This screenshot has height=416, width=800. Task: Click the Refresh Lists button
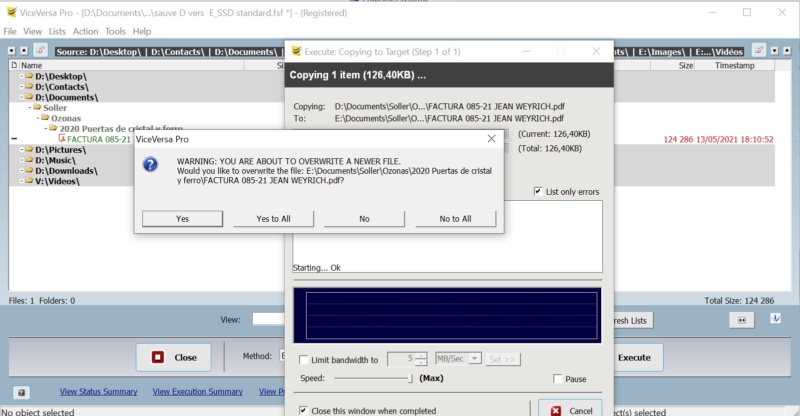(633, 321)
